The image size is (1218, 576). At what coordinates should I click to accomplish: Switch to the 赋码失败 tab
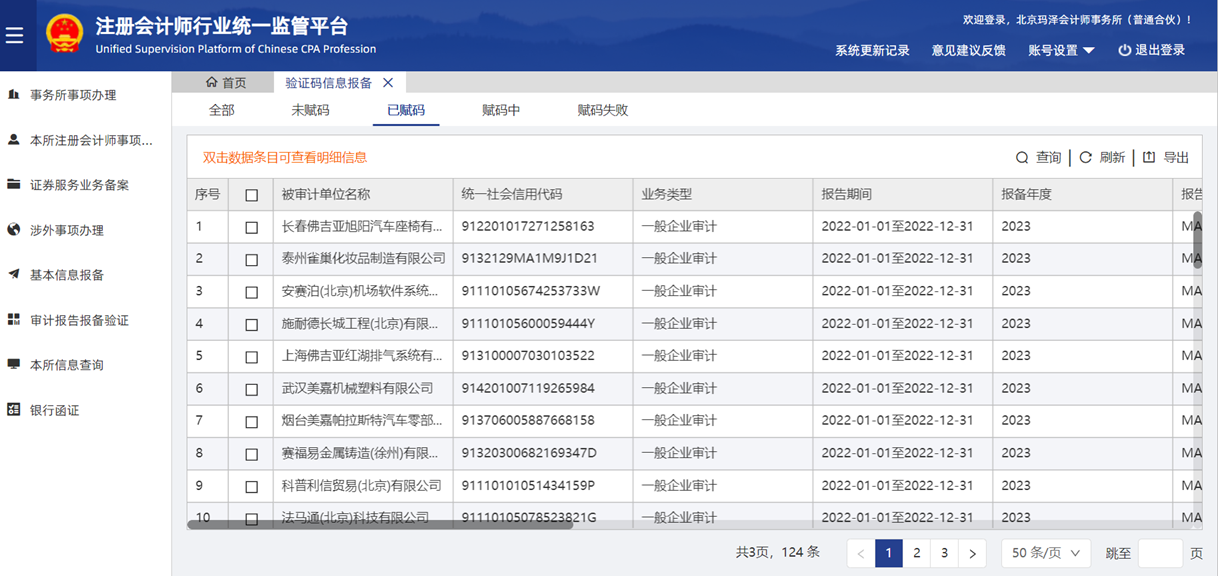coord(603,110)
